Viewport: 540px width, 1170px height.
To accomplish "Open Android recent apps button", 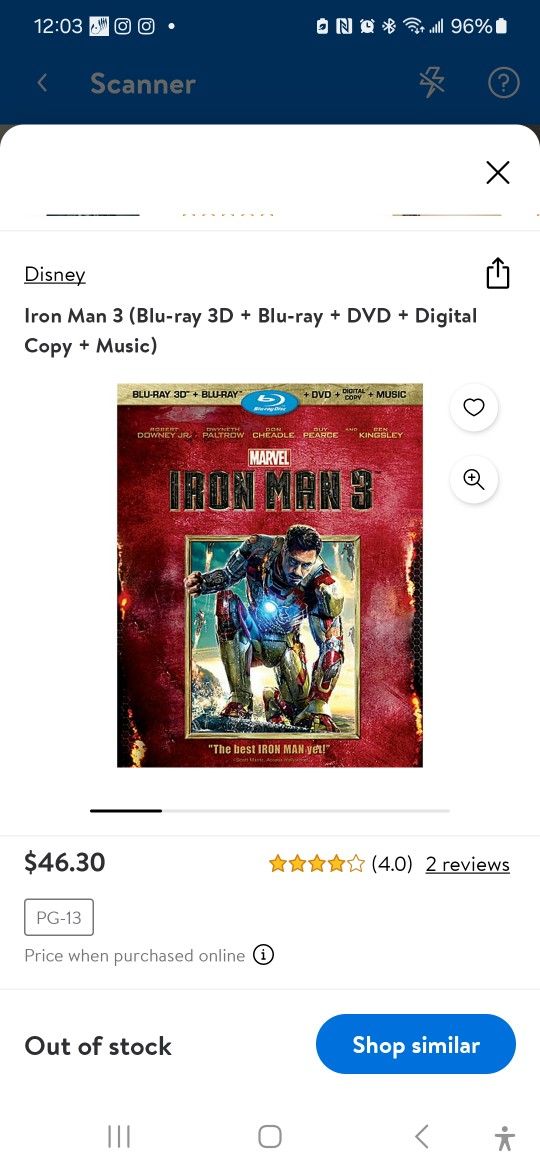I will (119, 1136).
